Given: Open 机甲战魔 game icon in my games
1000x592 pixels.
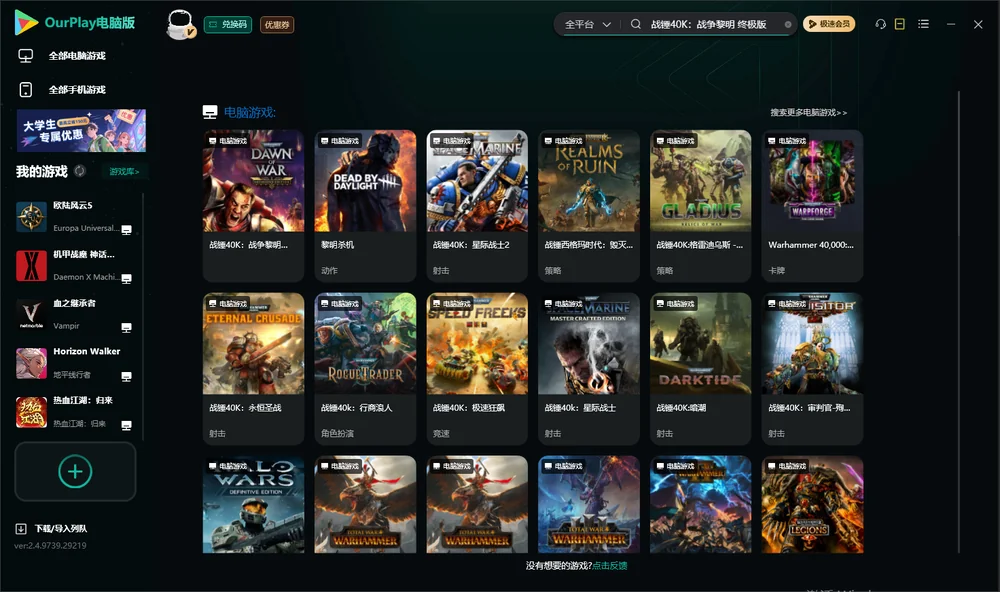Looking at the screenshot, I should (31, 266).
